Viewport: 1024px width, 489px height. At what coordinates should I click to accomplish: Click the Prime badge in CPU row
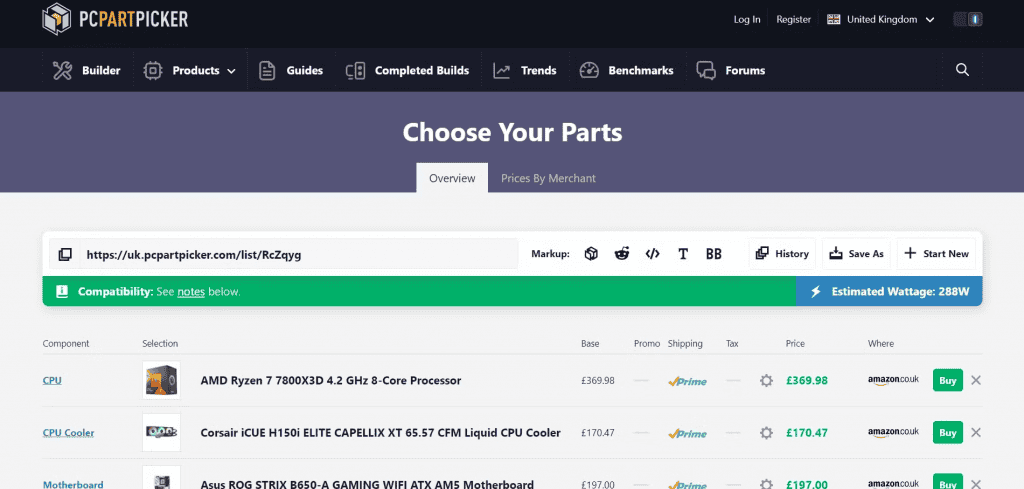click(x=687, y=381)
